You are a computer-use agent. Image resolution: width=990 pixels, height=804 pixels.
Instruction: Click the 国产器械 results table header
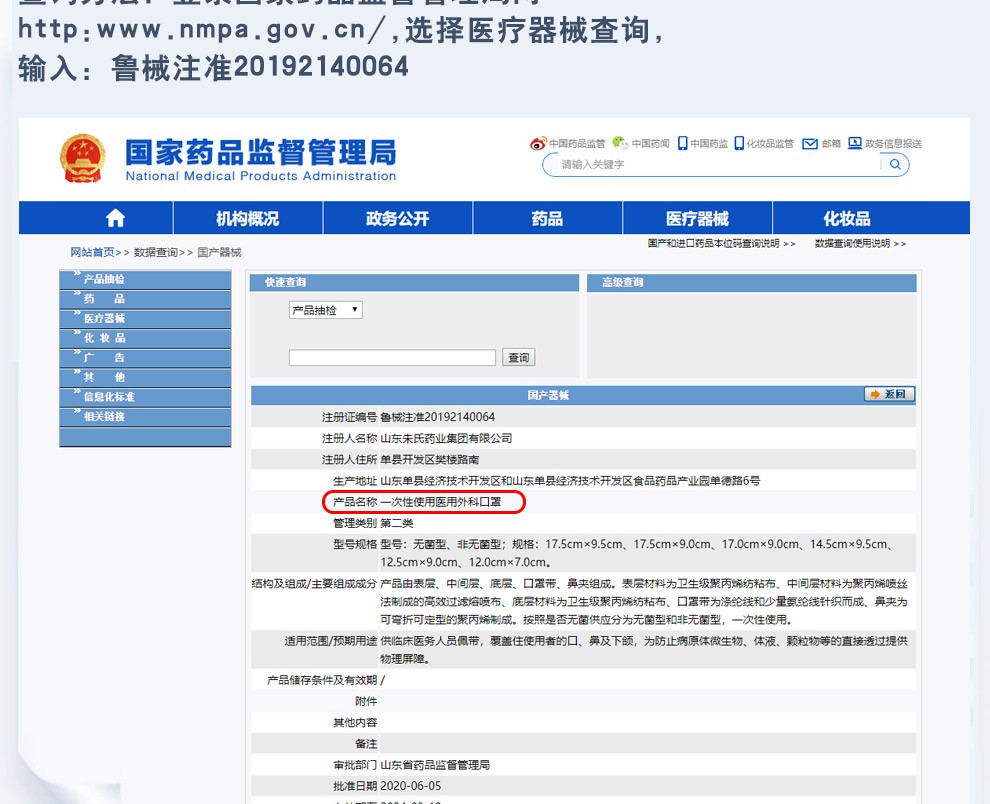548,395
